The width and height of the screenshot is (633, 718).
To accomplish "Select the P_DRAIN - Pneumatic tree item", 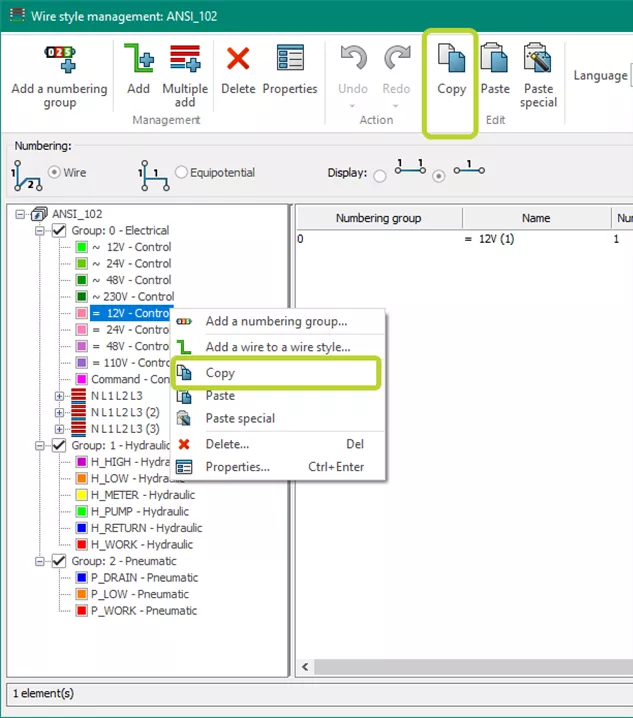I will [x=144, y=578].
